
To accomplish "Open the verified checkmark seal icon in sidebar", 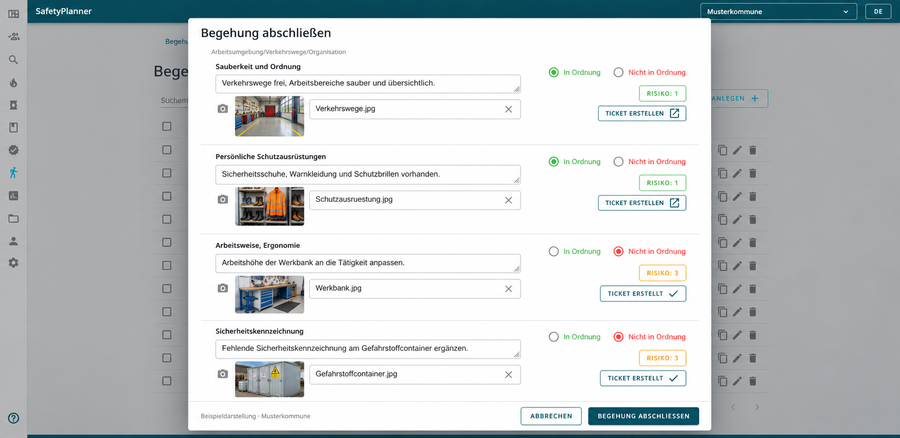I will click(13, 150).
